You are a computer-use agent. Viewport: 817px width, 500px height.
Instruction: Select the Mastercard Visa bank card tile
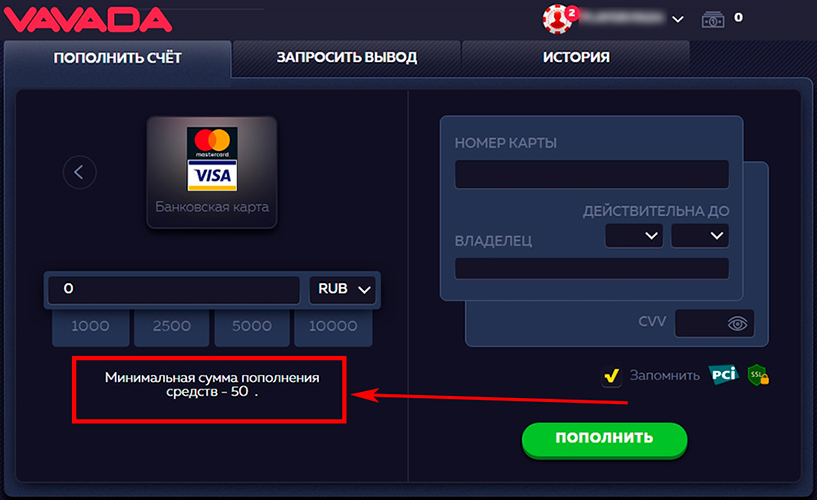(x=212, y=172)
